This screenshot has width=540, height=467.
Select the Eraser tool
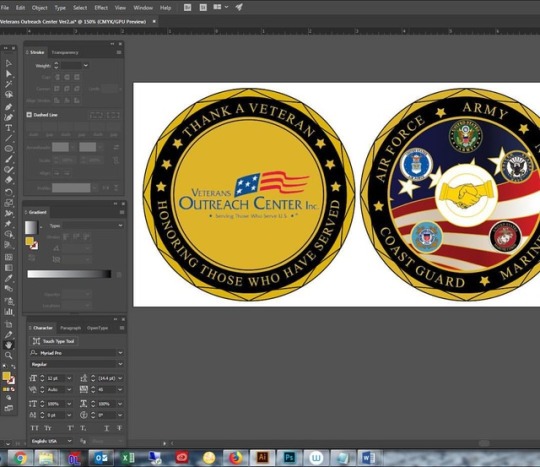point(9,180)
